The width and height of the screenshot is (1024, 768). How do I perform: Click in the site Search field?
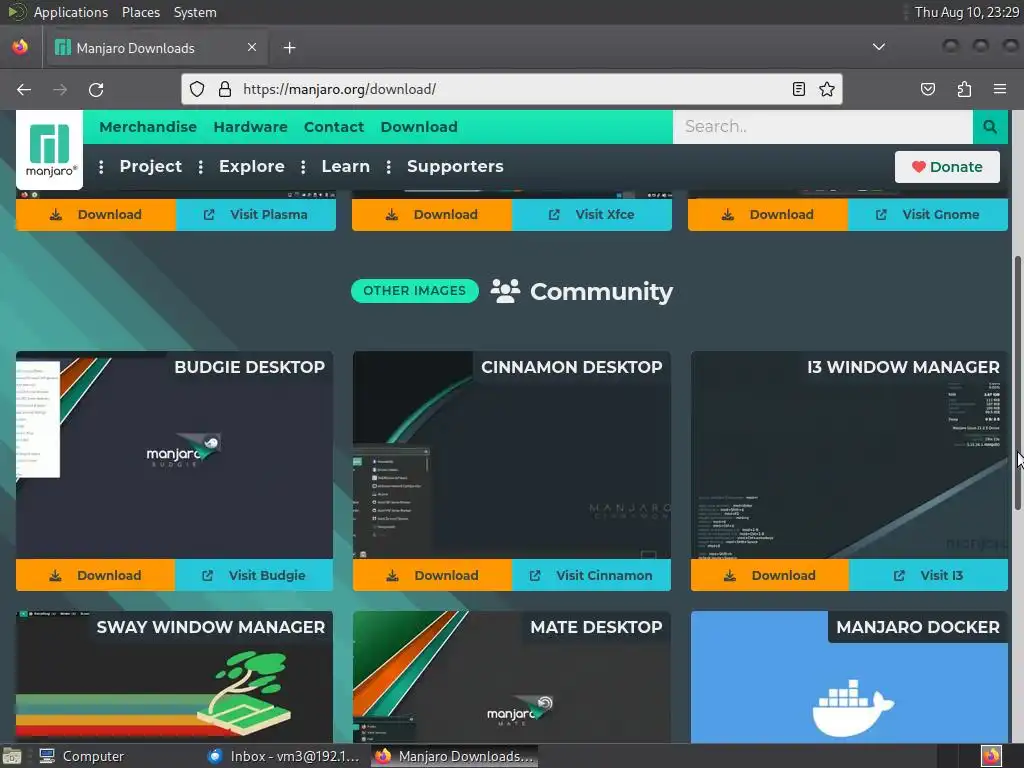coord(823,127)
